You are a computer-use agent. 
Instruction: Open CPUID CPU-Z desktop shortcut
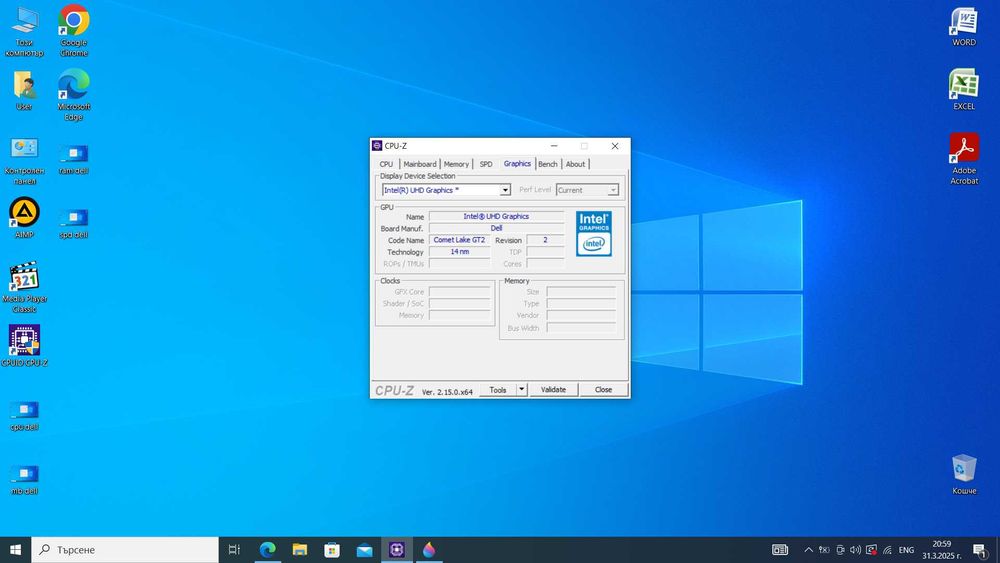[24, 346]
